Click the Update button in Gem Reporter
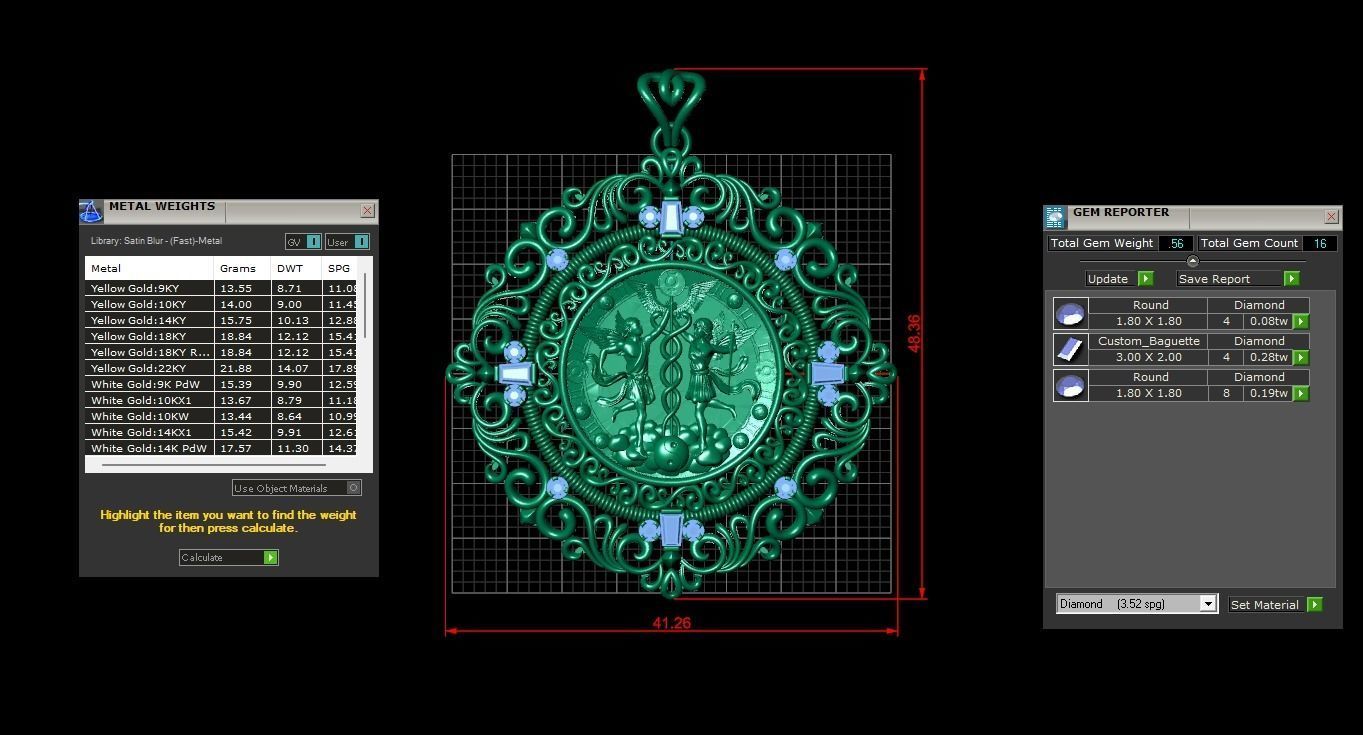The image size is (1363, 735). click(x=1119, y=279)
